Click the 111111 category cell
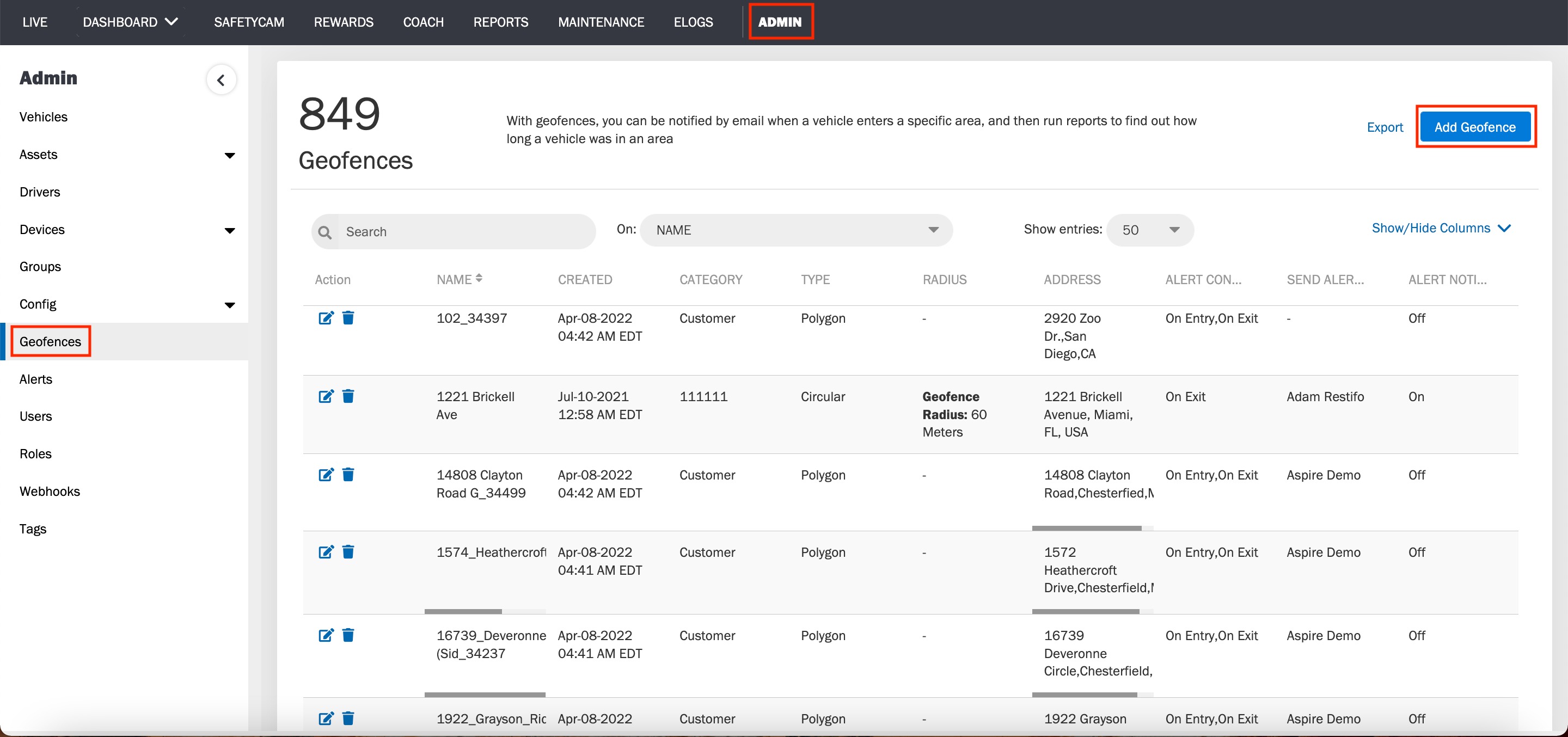Viewport: 1568px width, 737px height. click(x=703, y=397)
